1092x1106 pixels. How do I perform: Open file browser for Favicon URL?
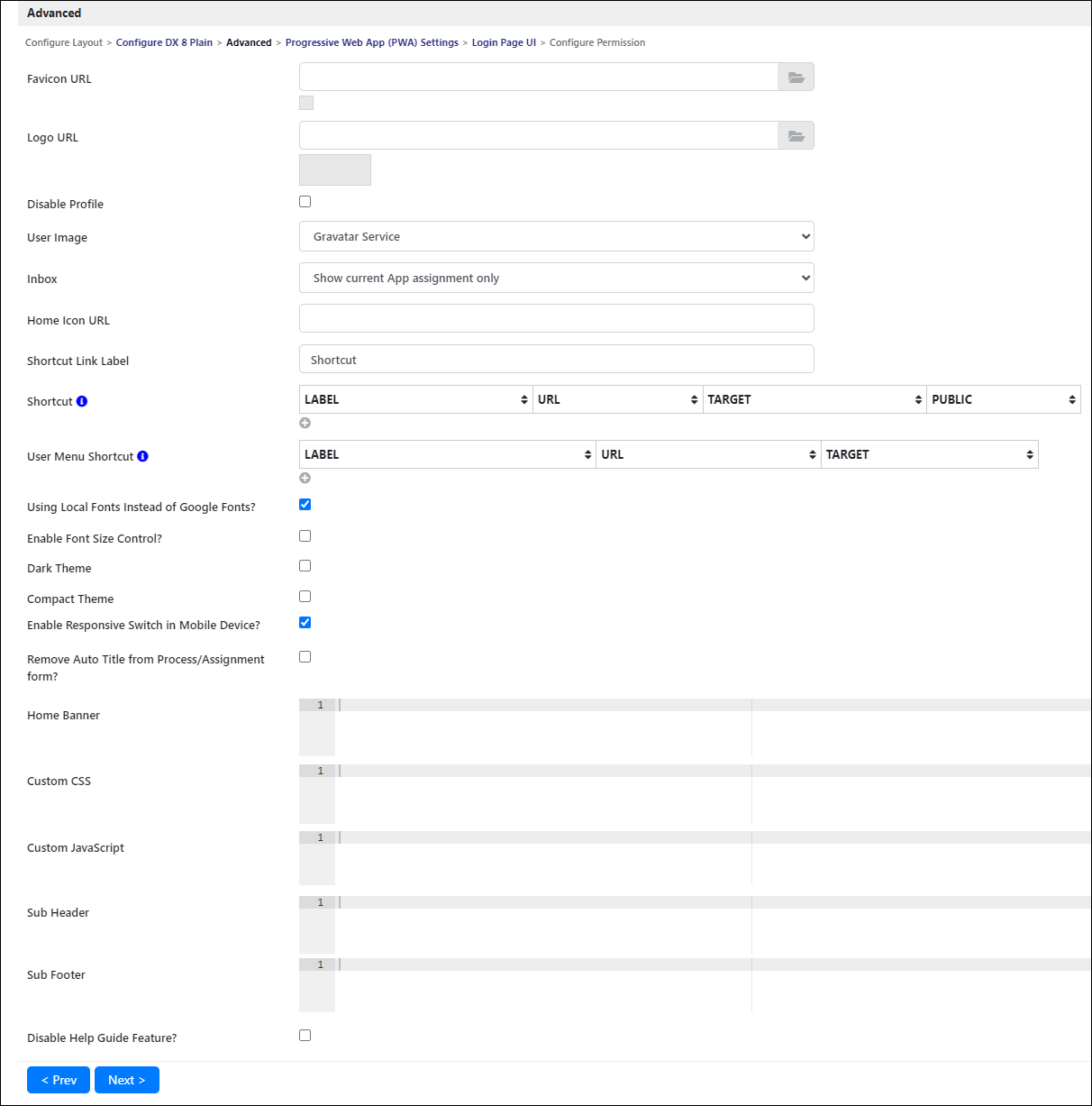point(796,78)
